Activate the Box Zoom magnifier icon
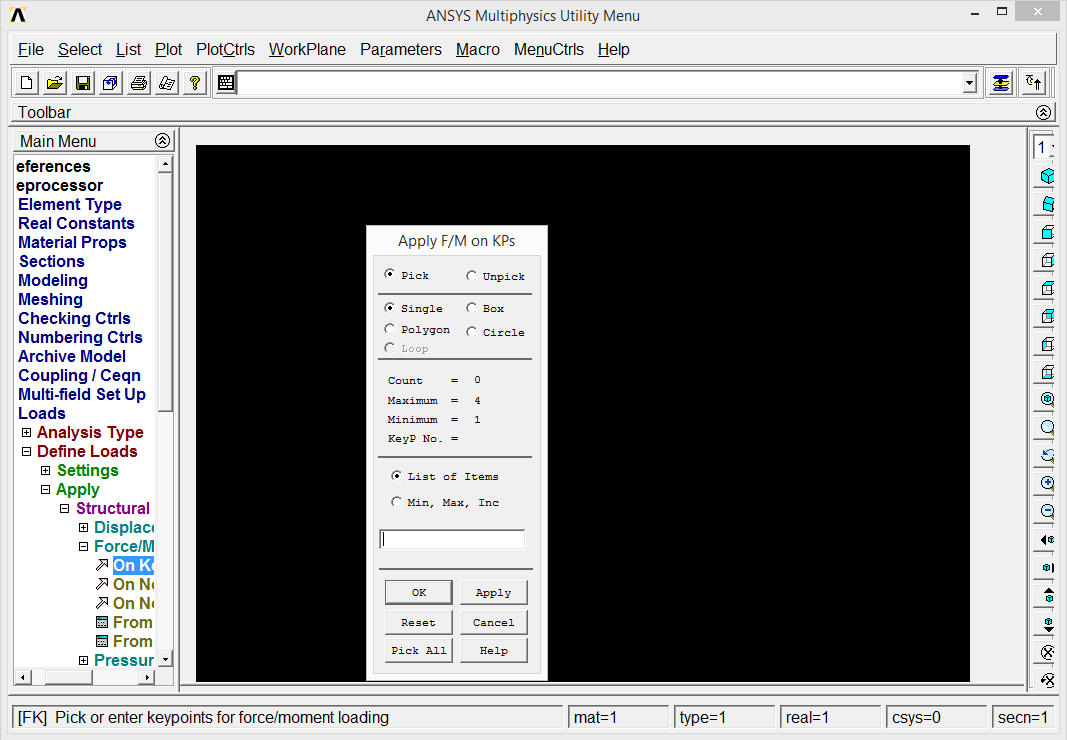 (x=1047, y=427)
